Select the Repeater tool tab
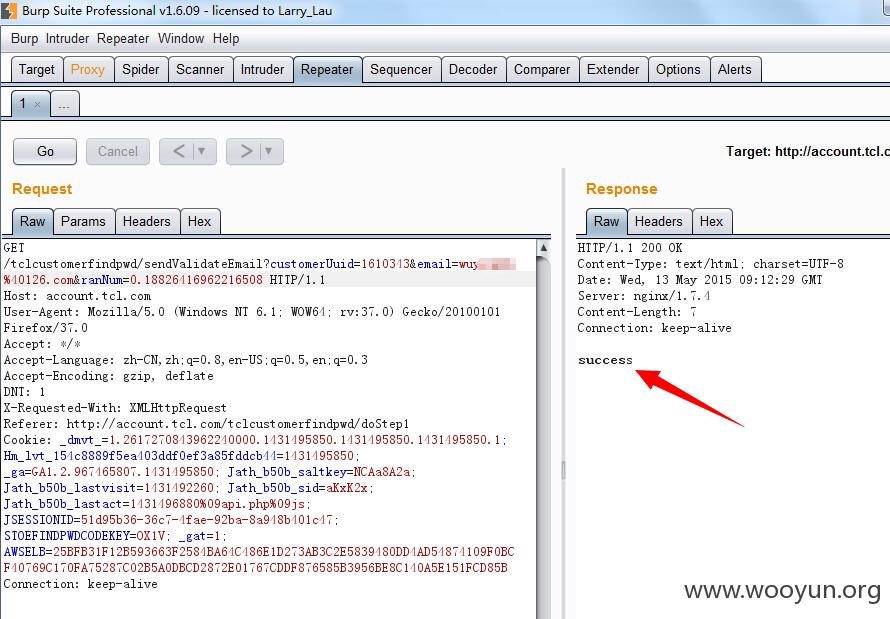Viewport: 890px width, 619px height. pyautogui.click(x=327, y=69)
